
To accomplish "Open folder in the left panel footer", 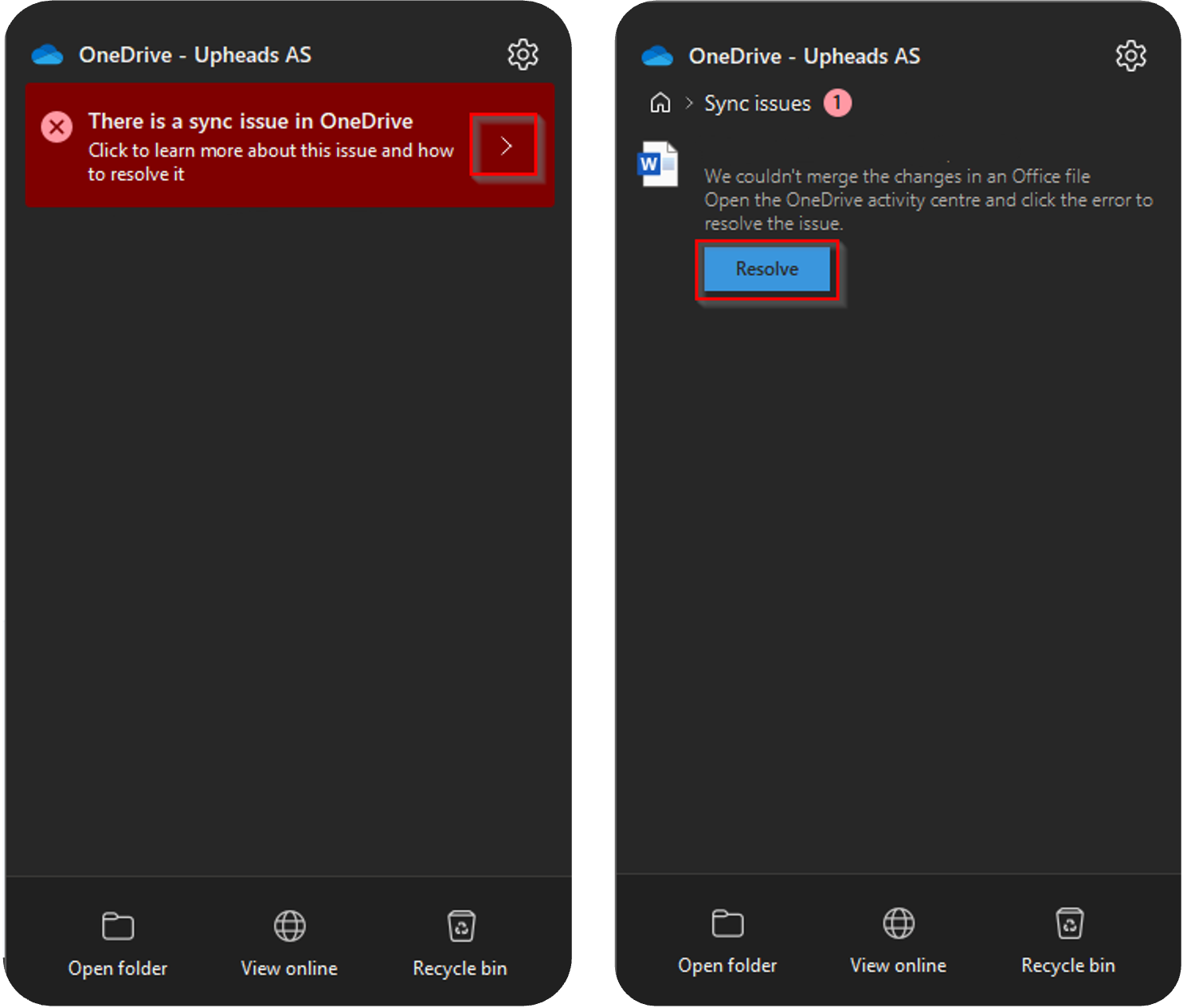I will click(x=118, y=943).
